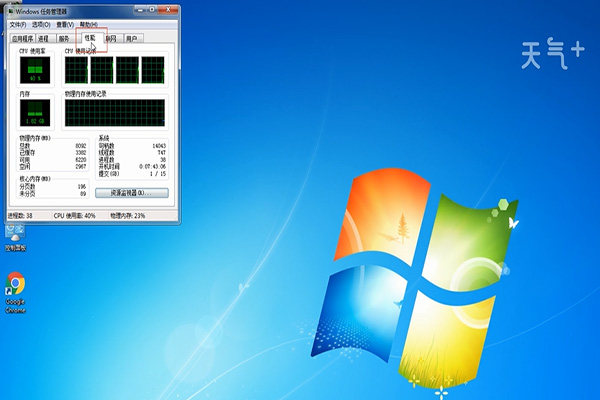Screen dimensions: 600x400
Task: Close the Task Manager window
Action: click(x=168, y=10)
